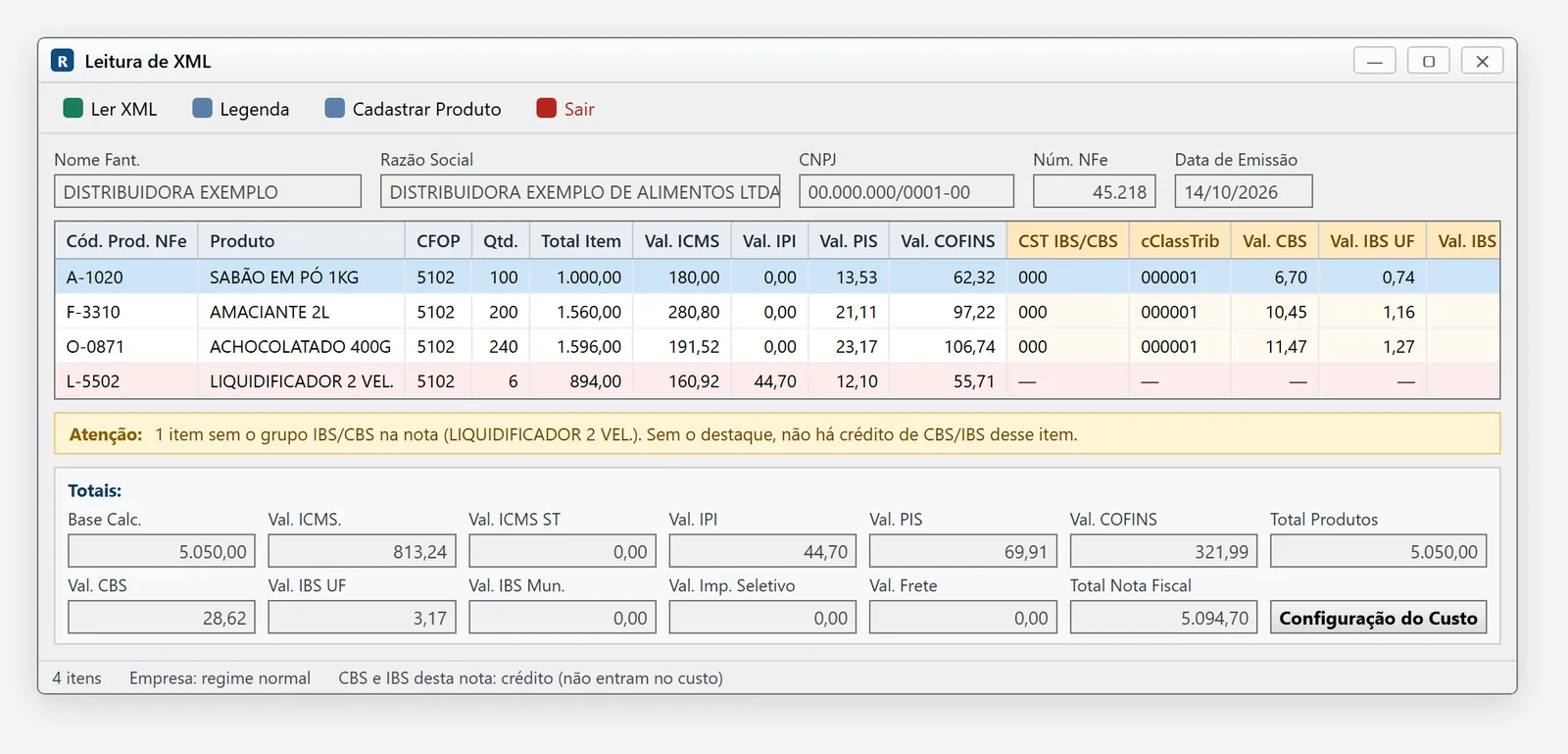Viewport: 1568px width, 754px height.
Task: Sort by CFOP column header
Action: click(x=438, y=241)
